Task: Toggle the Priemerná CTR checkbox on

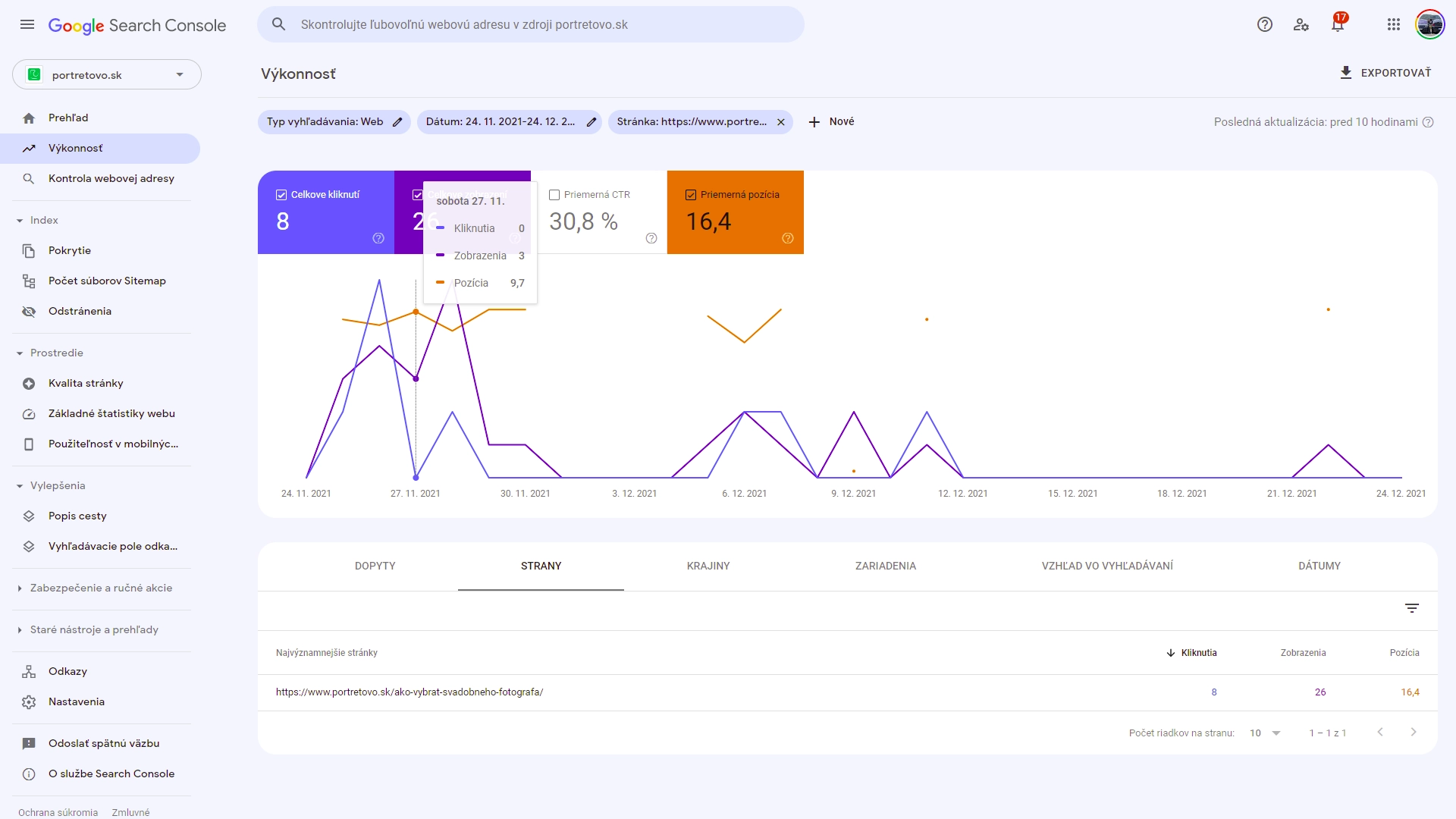Action: 555,194
